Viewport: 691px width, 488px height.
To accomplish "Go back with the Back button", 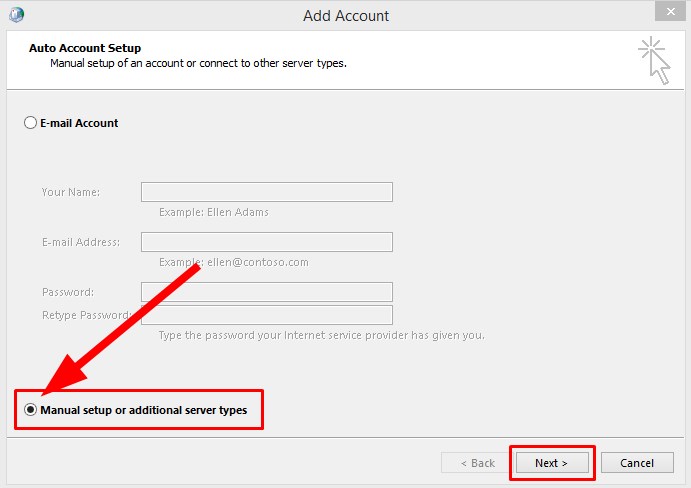I will click(476, 463).
